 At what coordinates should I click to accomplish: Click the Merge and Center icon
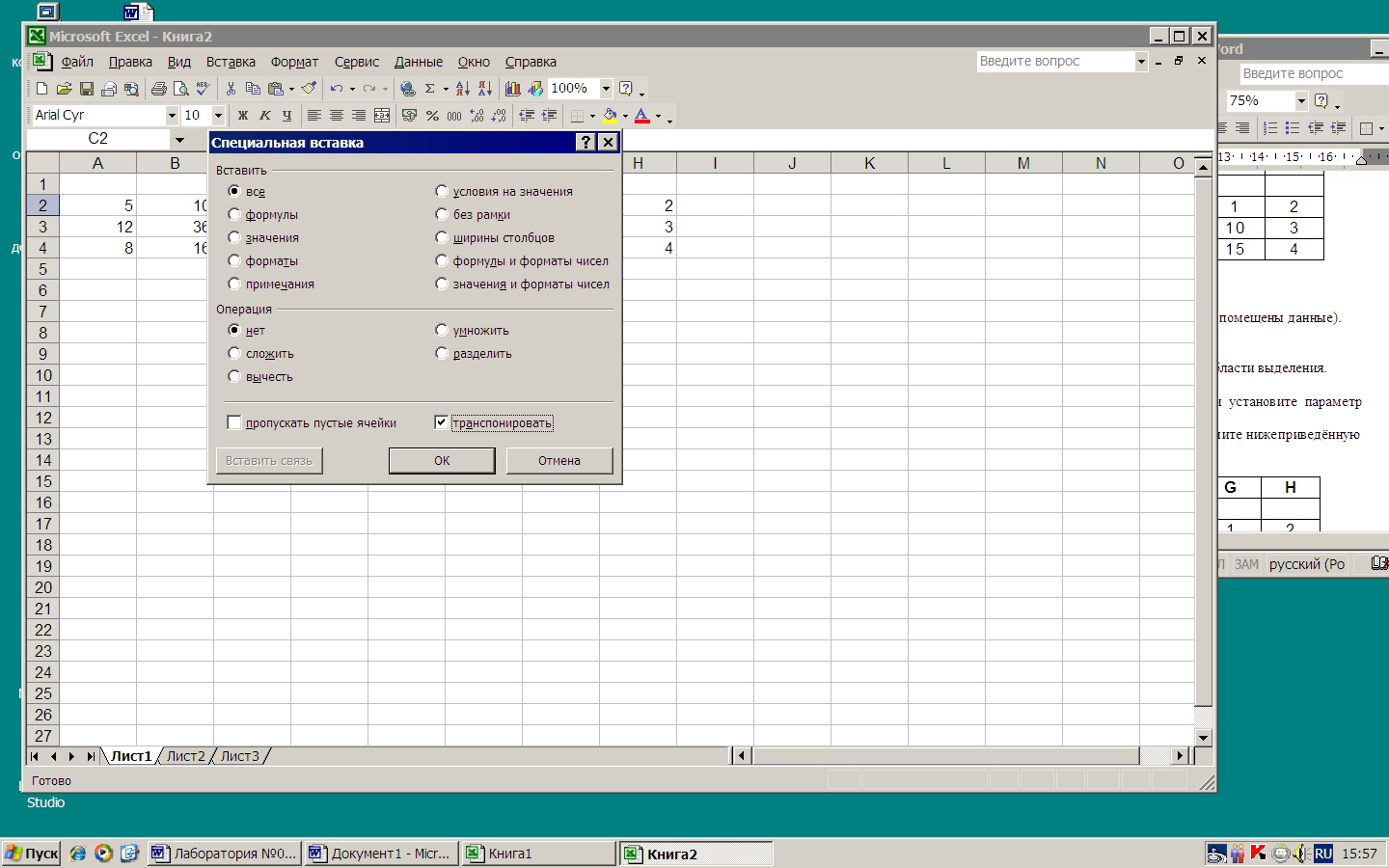[382, 116]
